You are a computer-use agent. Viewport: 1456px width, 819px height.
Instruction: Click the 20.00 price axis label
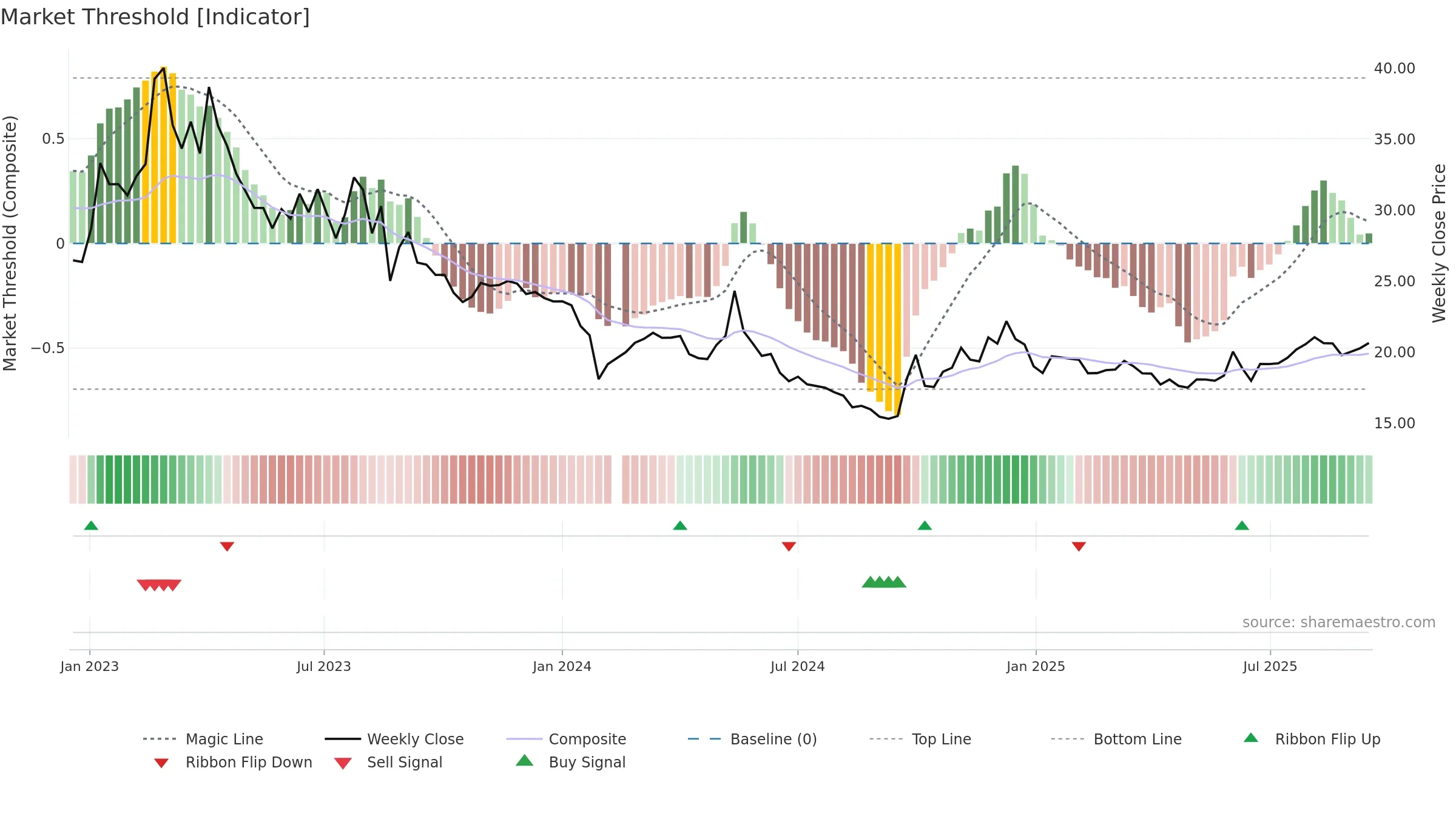click(1395, 352)
